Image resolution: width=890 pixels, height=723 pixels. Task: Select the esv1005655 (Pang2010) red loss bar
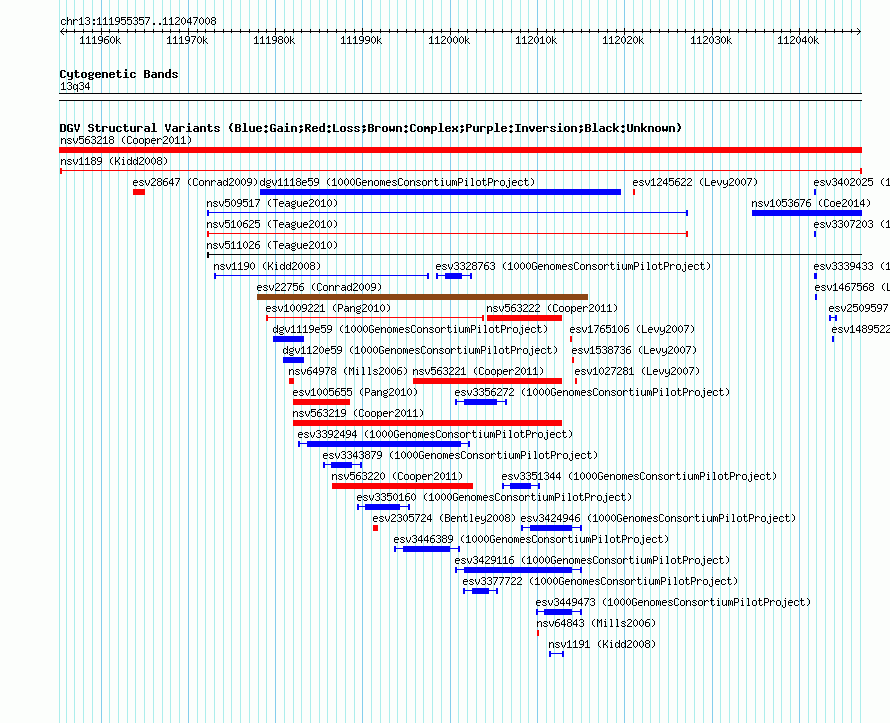tap(321, 402)
